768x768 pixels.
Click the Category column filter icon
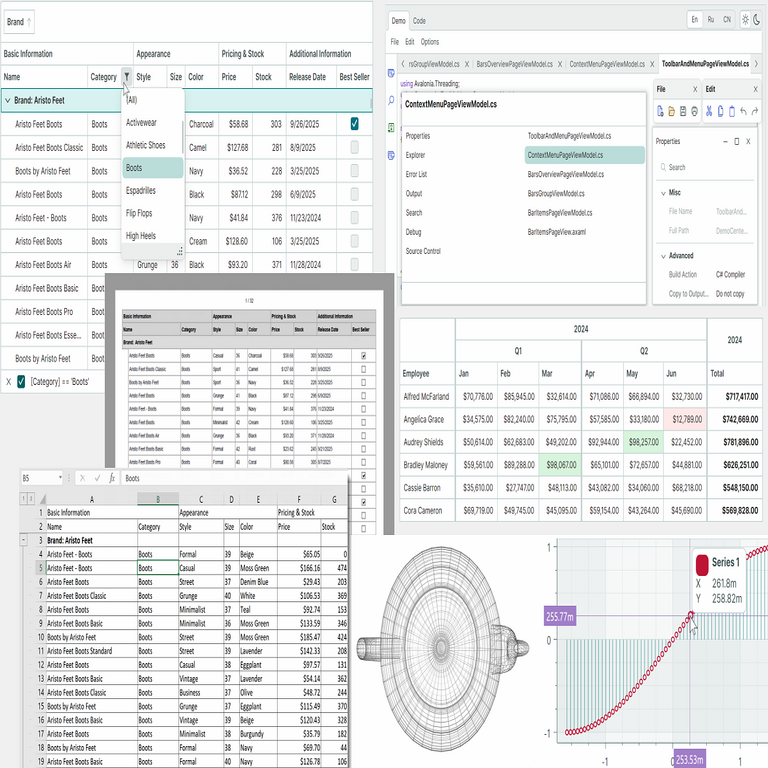pyautogui.click(x=126, y=77)
